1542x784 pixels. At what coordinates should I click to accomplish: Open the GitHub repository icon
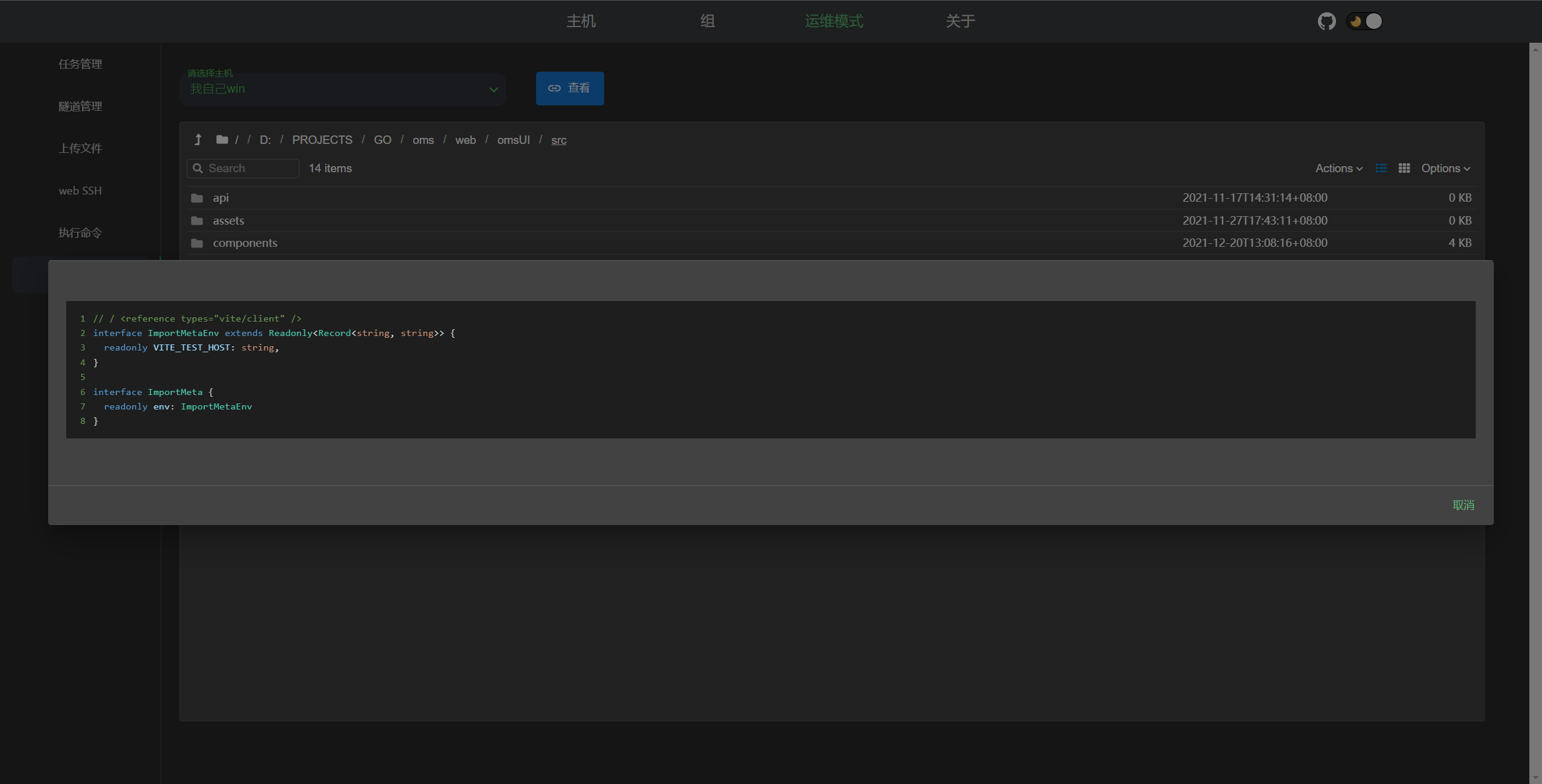tap(1326, 20)
